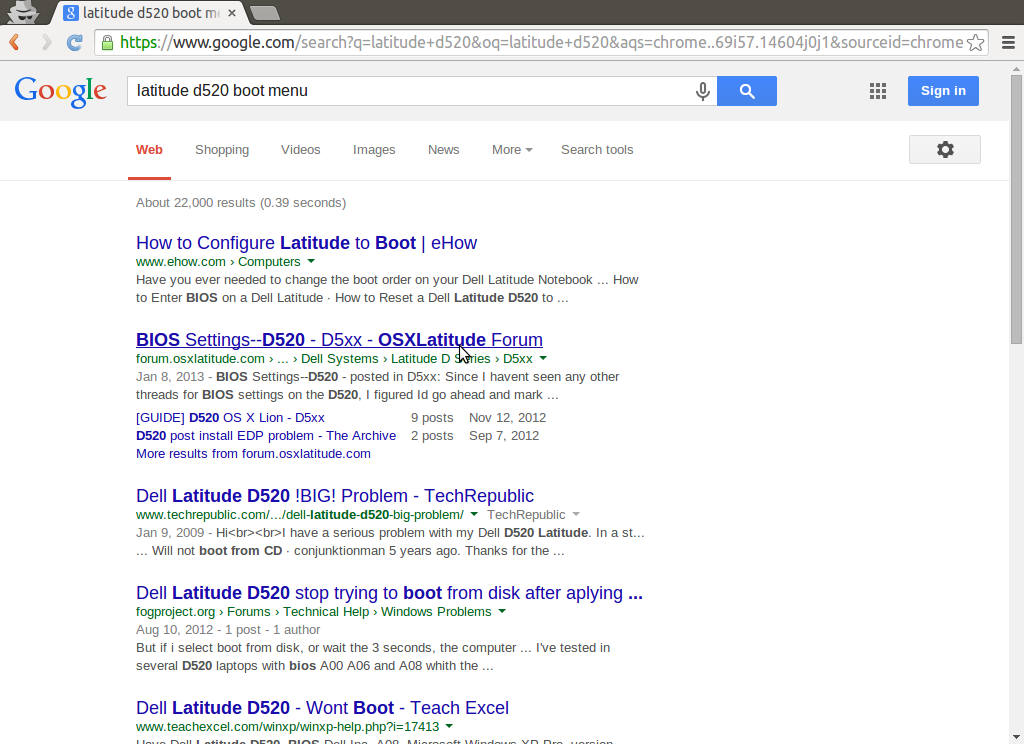Viewport: 1024px width, 744px height.
Task: Switch to the Shopping results
Action: 222,149
